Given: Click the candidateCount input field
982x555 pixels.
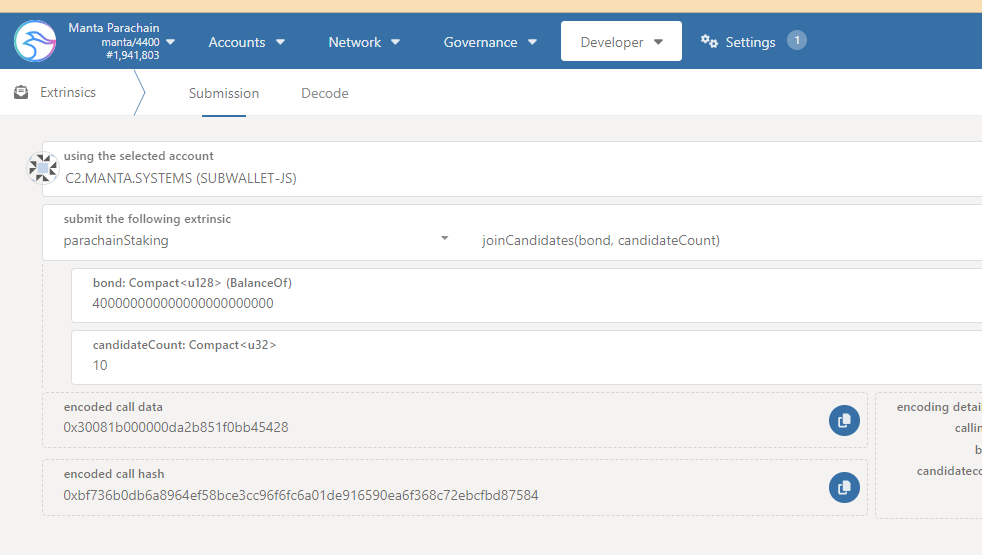Looking at the screenshot, I should click(527, 358).
